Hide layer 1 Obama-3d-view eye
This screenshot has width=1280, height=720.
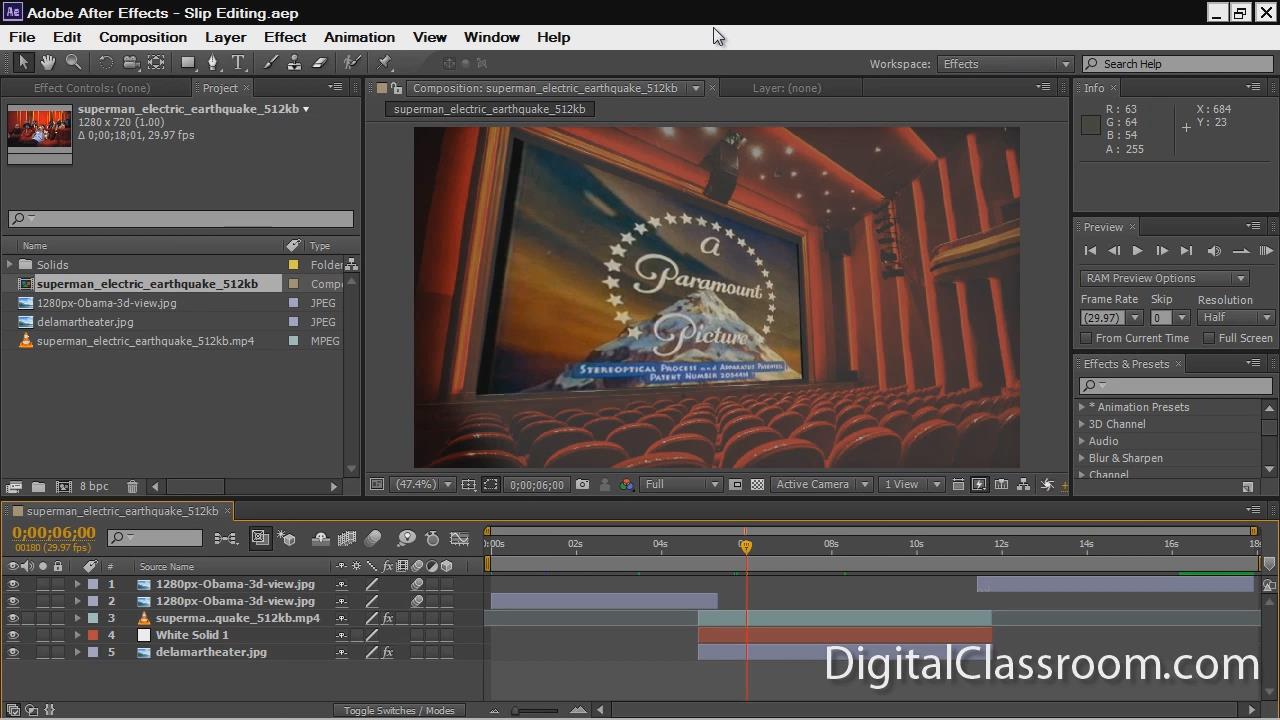click(x=13, y=584)
